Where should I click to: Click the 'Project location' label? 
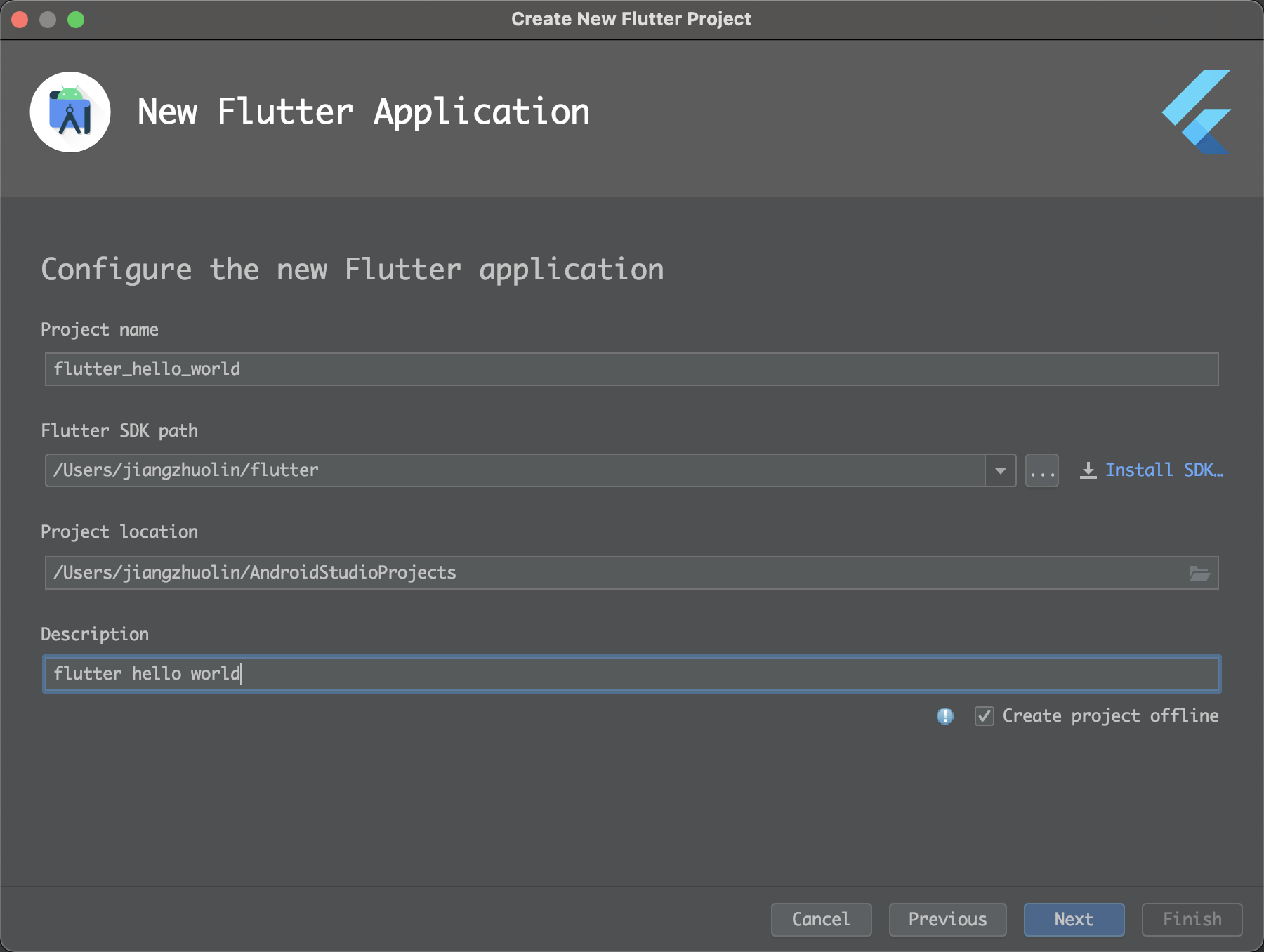[x=119, y=532]
